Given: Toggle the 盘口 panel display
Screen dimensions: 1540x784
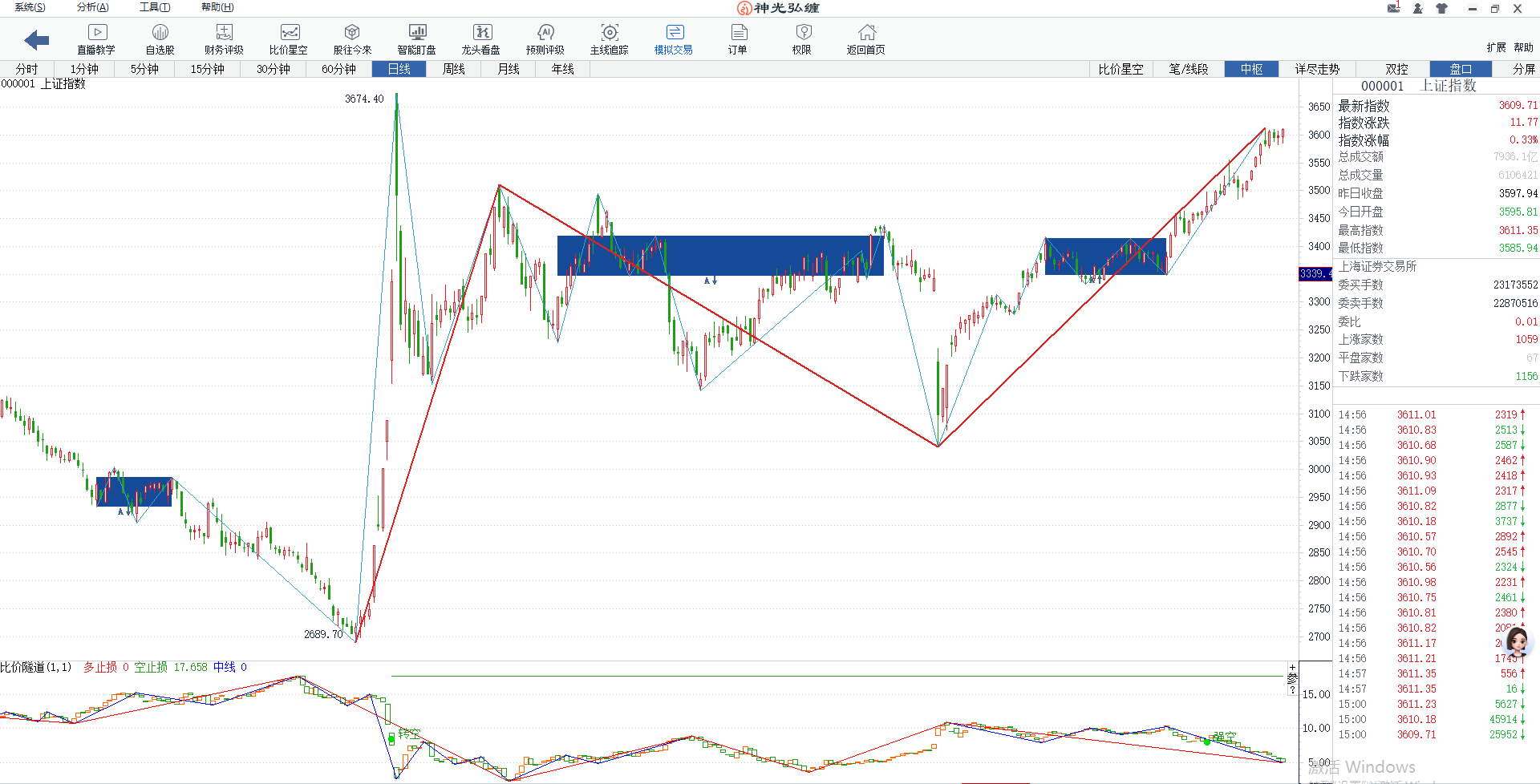Looking at the screenshot, I should pos(1461,69).
